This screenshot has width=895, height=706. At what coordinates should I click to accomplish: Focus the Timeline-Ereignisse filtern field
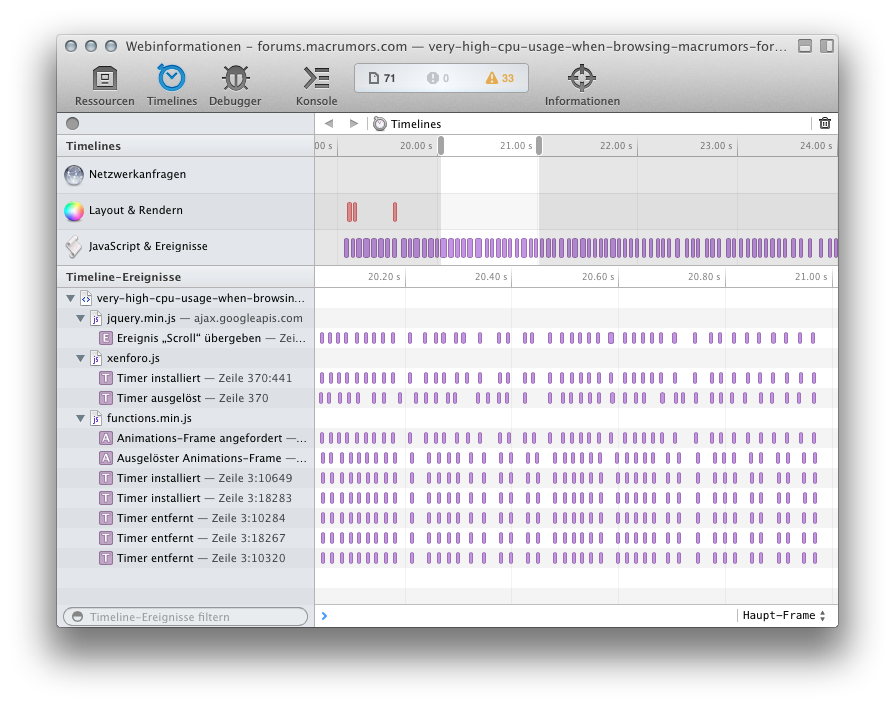click(186, 616)
